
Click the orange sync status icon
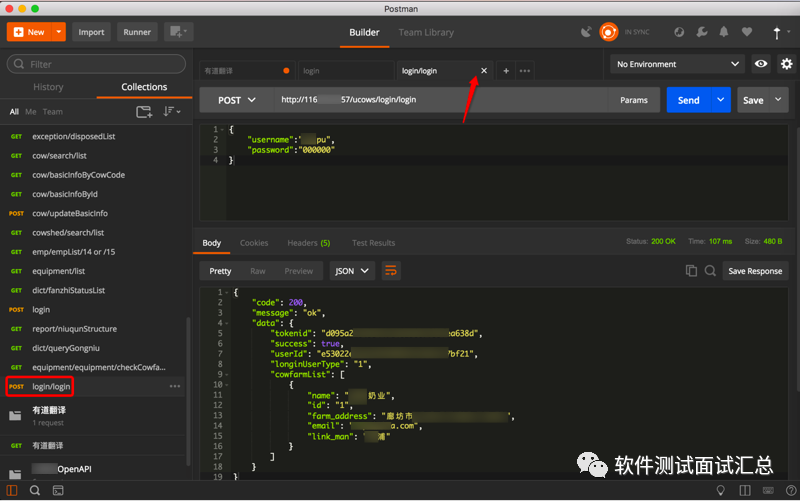[x=608, y=32]
